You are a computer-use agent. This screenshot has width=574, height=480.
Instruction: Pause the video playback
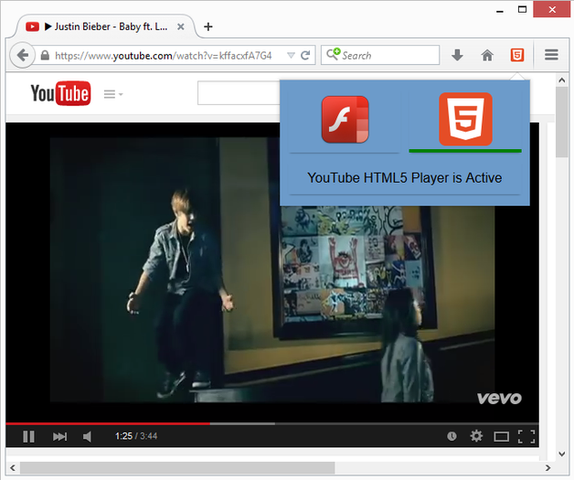[29, 436]
